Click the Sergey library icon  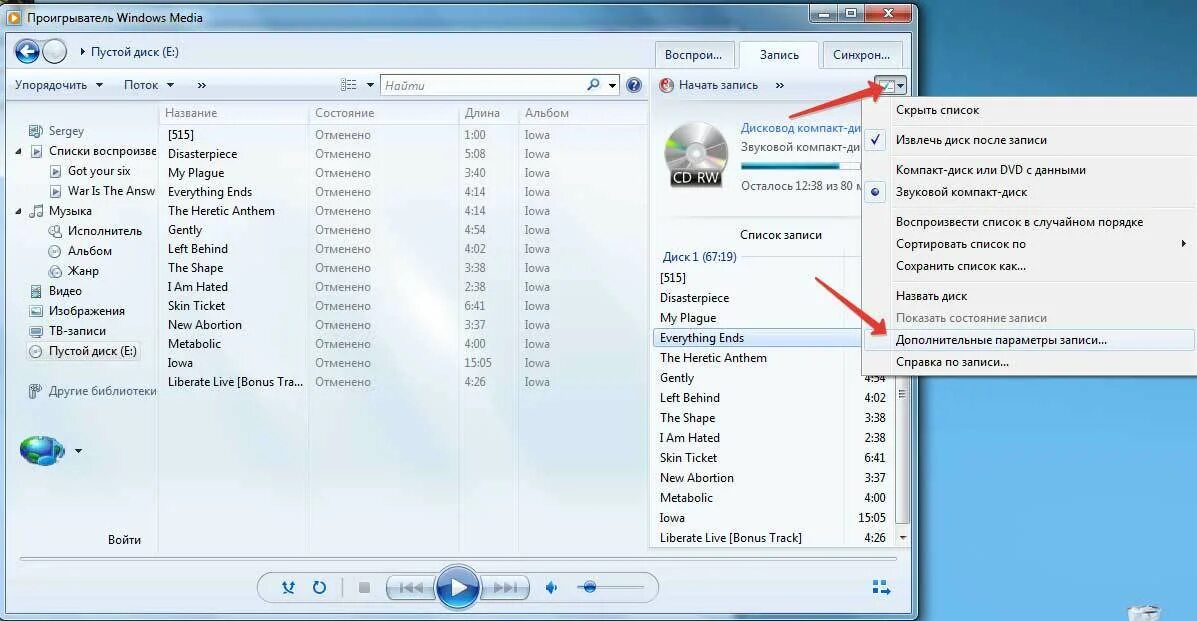pyautogui.click(x=35, y=131)
